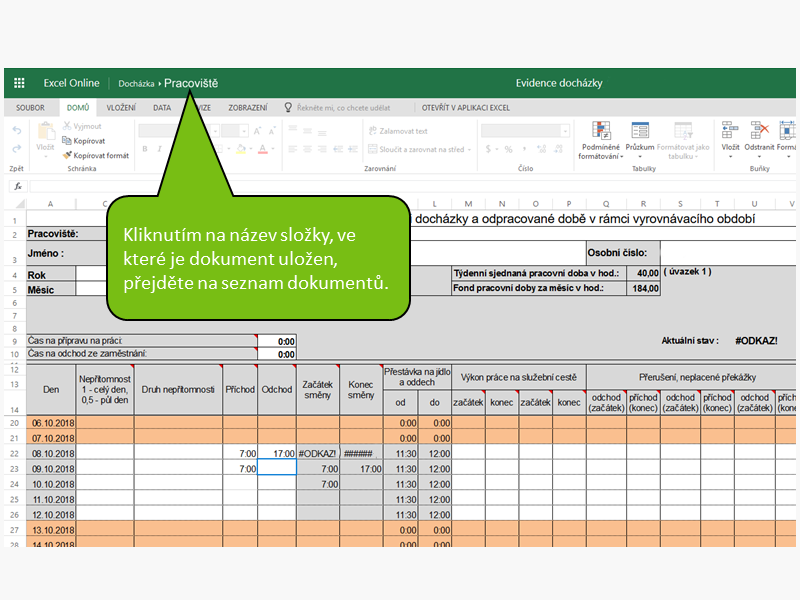
Task: Click the Redo arrow icon
Action: coord(17,150)
